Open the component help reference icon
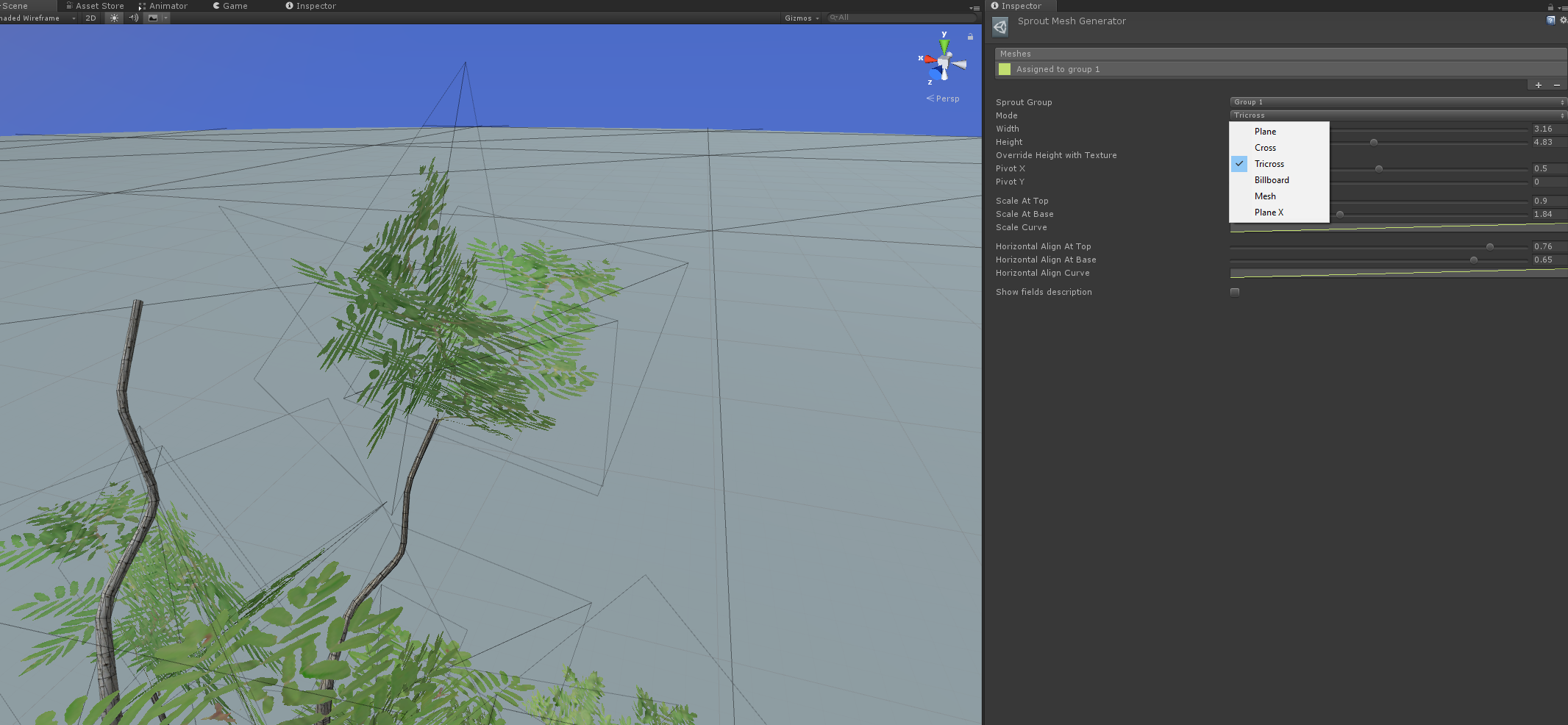Image resolution: width=1568 pixels, height=725 pixels. tap(1550, 21)
